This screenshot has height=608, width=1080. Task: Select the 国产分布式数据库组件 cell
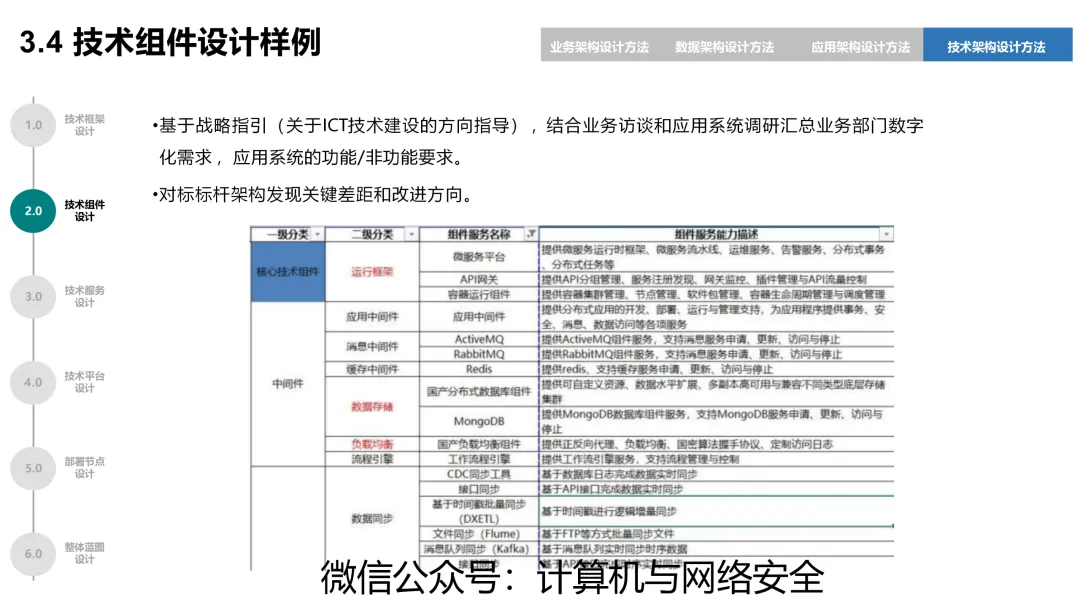[479, 391]
